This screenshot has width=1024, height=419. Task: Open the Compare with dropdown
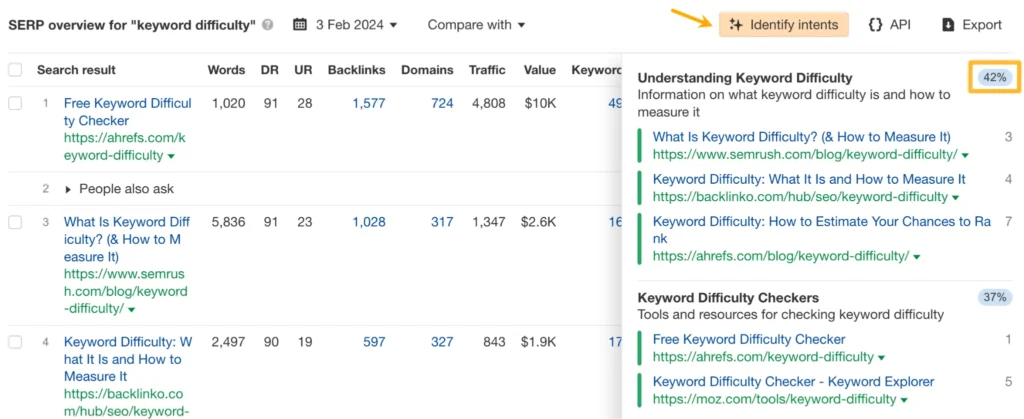click(x=476, y=25)
